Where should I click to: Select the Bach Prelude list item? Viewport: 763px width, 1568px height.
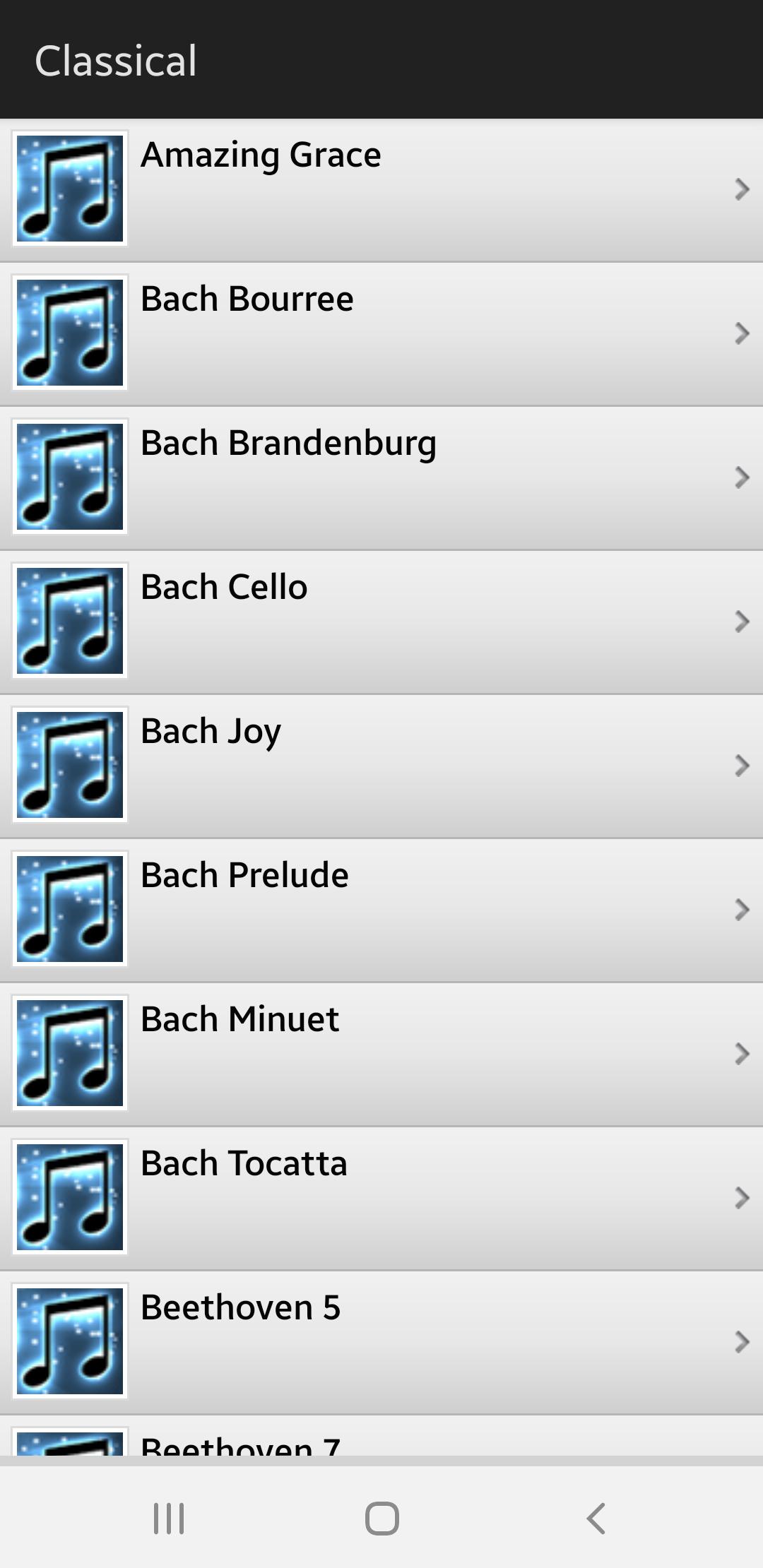(381, 910)
